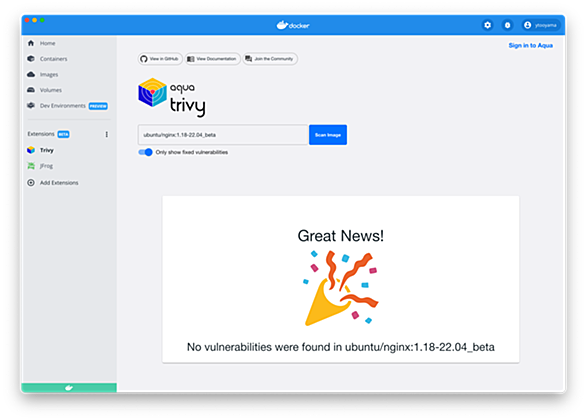The width and height of the screenshot is (586, 420).
Task: Open the troubleshoot bug icon
Action: [507, 25]
